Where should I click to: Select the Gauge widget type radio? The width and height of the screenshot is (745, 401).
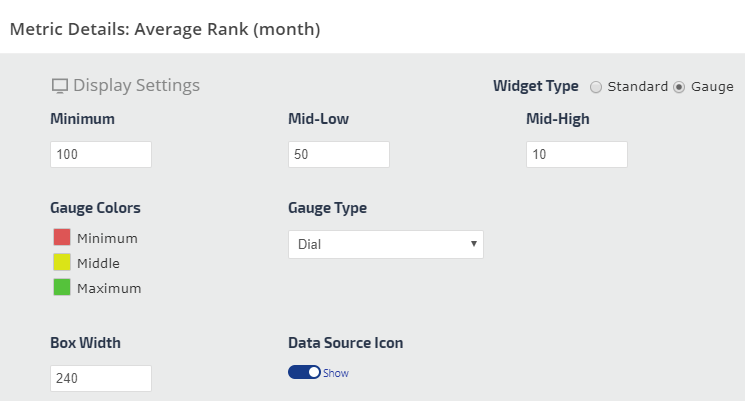point(679,87)
